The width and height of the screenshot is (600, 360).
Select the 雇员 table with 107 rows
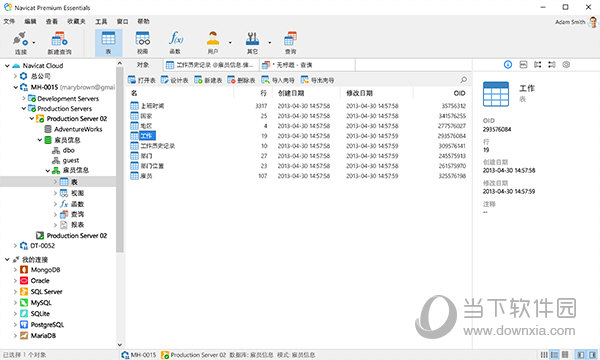(298, 176)
